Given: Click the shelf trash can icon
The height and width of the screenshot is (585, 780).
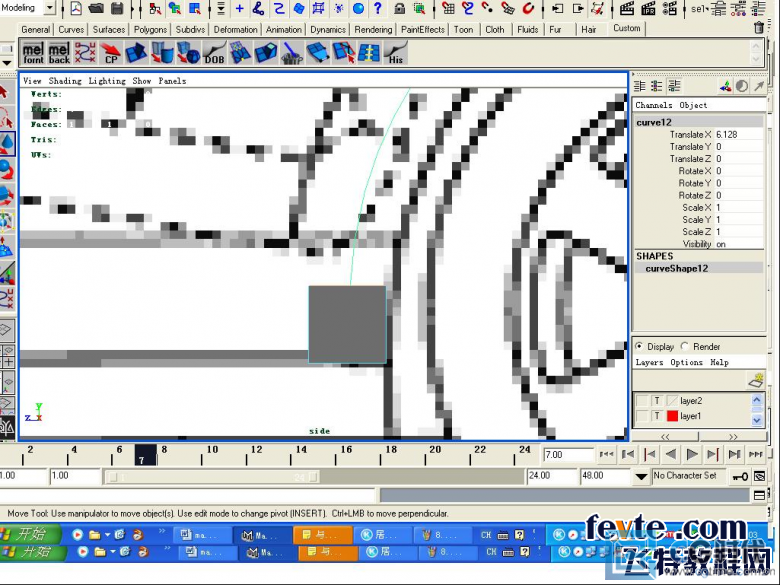Looking at the screenshot, I should [x=758, y=28].
